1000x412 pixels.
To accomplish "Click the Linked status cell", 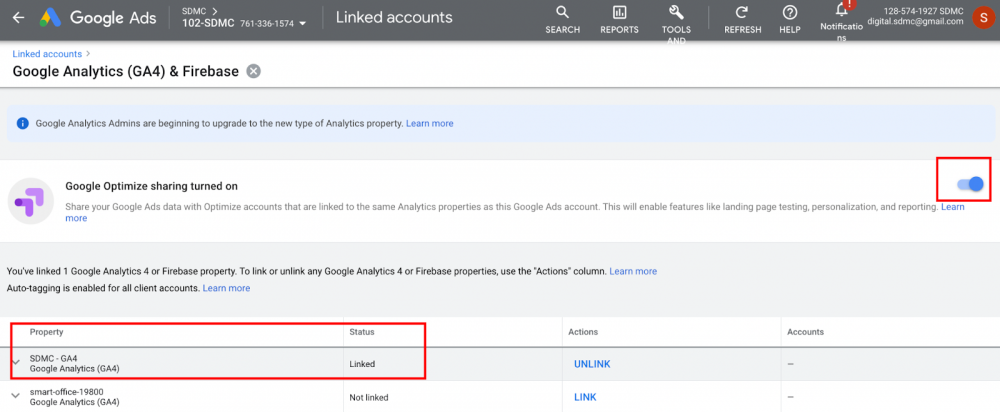I will (362, 364).
